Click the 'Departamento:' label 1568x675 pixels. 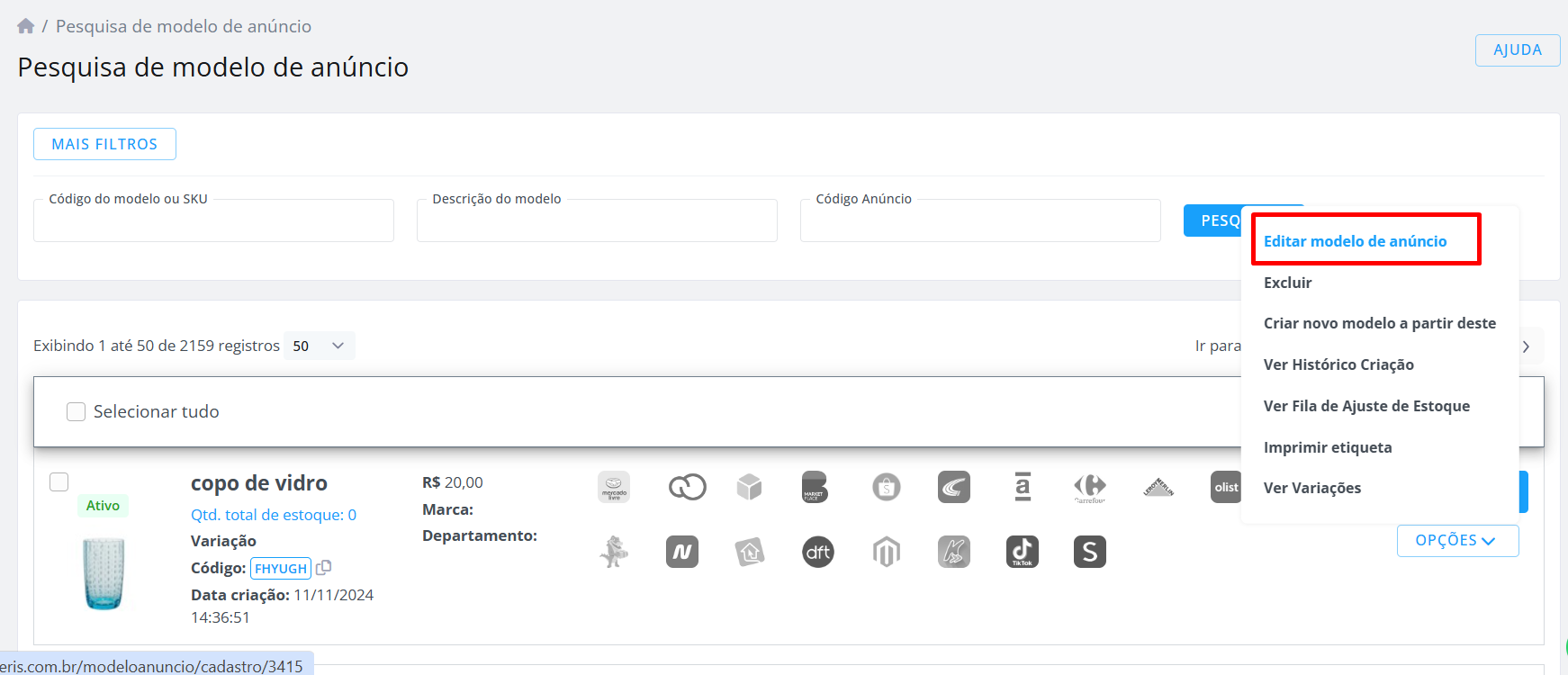click(x=480, y=535)
